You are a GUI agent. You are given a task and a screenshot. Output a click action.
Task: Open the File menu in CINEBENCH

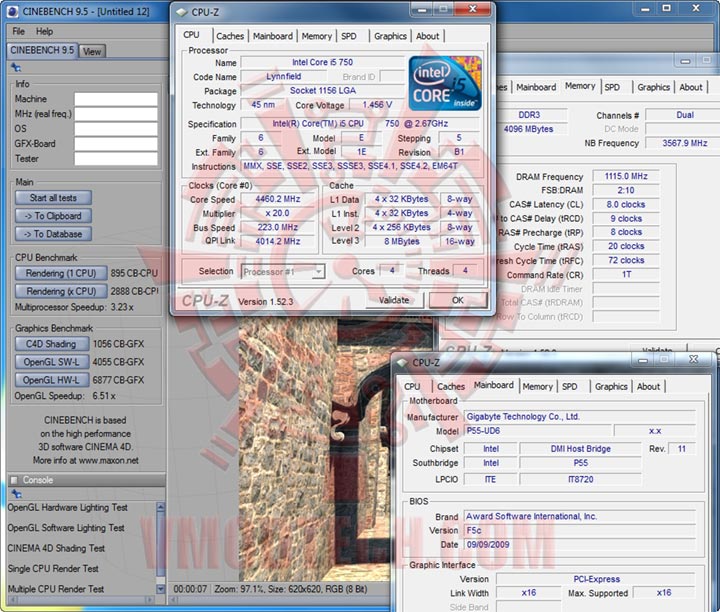click(x=18, y=31)
